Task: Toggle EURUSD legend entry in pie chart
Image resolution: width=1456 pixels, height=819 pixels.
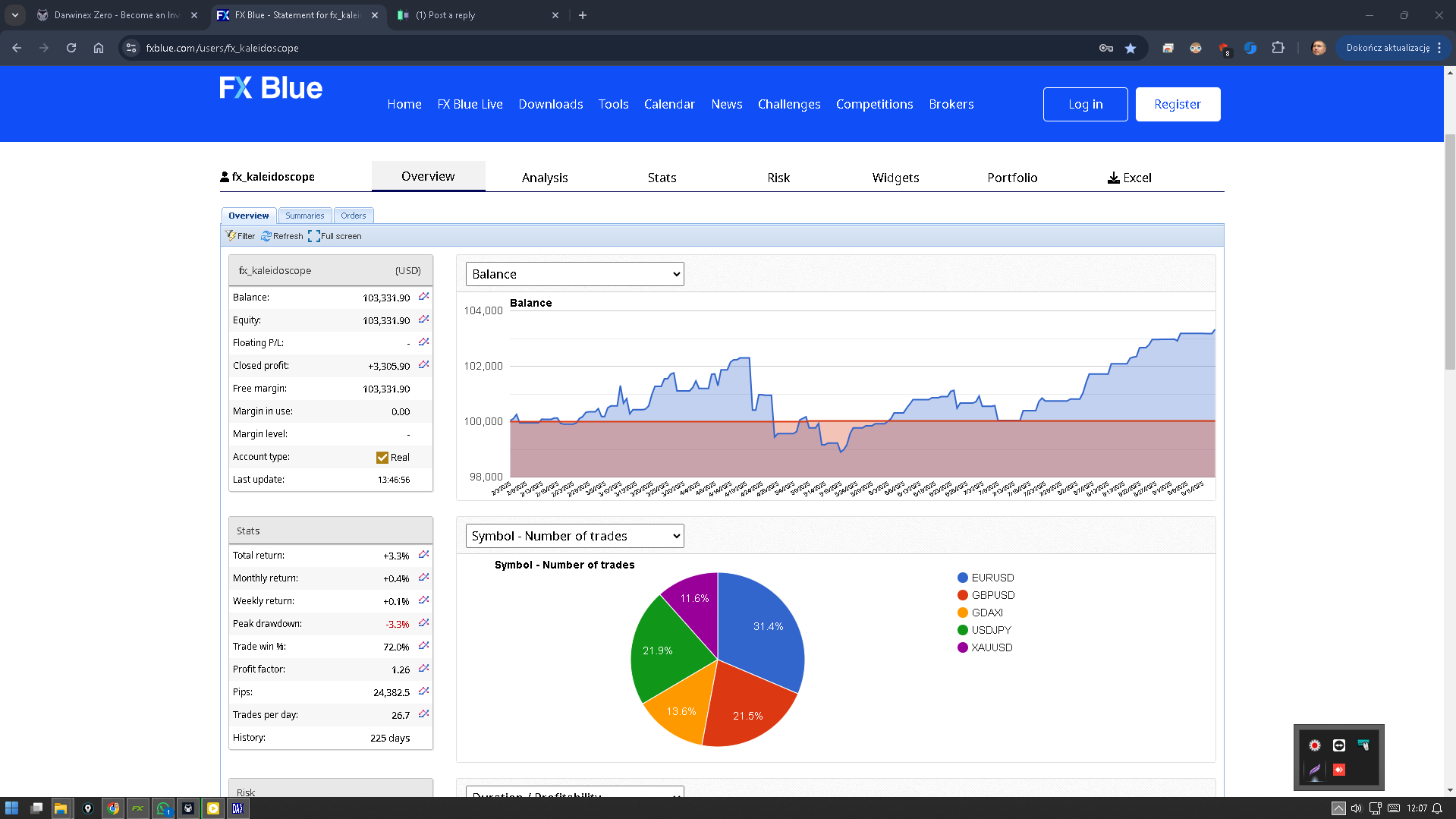Action: click(x=985, y=578)
